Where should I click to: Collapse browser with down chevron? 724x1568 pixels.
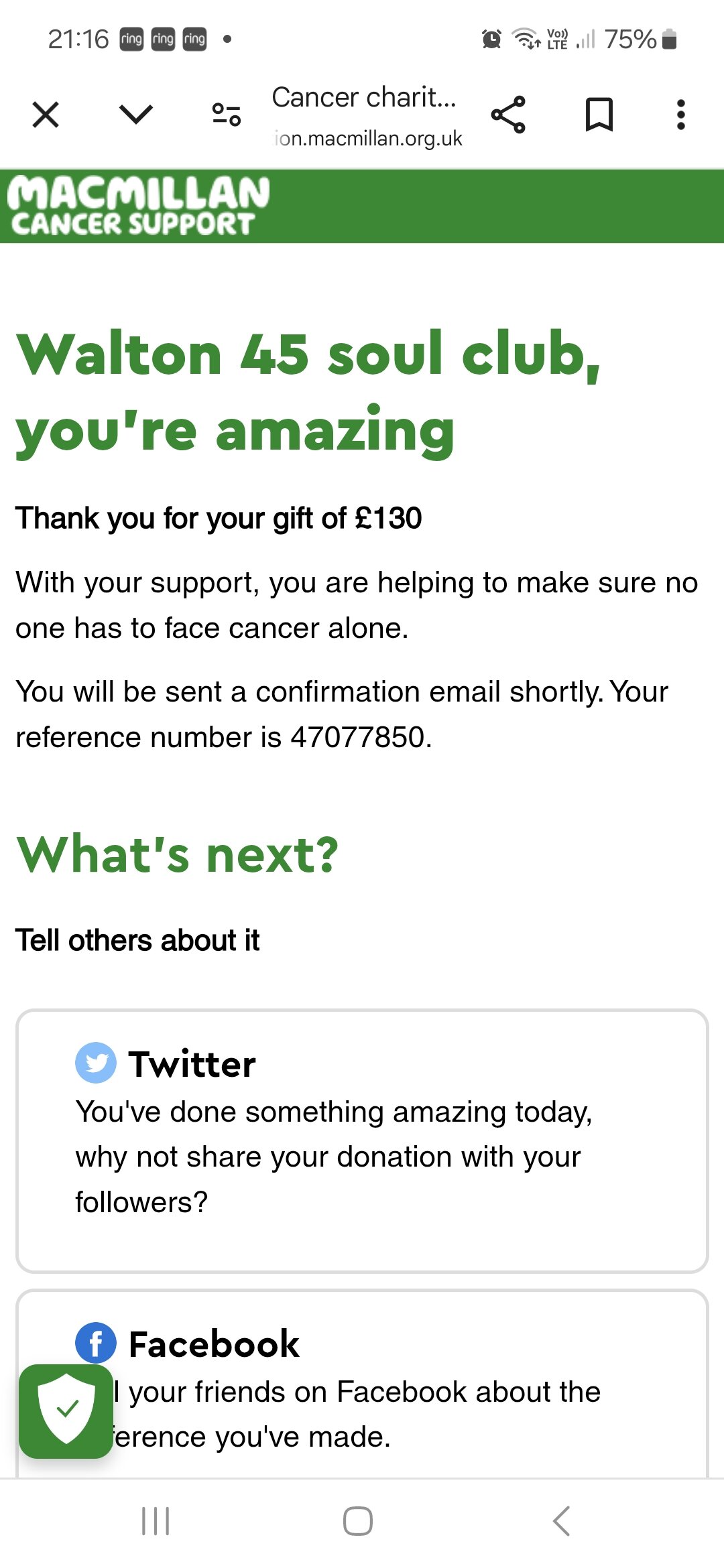(x=136, y=114)
